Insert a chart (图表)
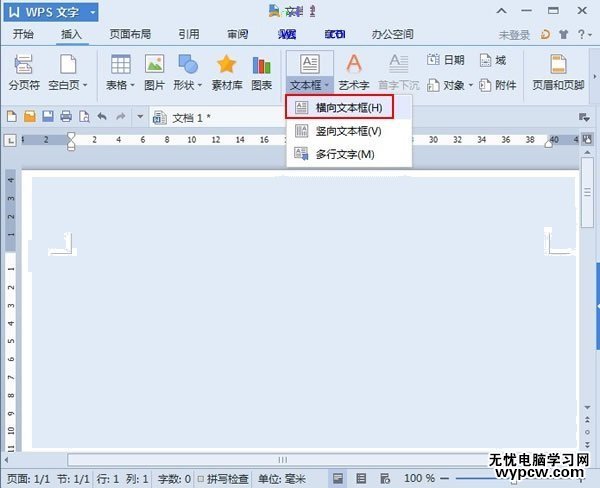This screenshot has height=488, width=600. pos(261,72)
